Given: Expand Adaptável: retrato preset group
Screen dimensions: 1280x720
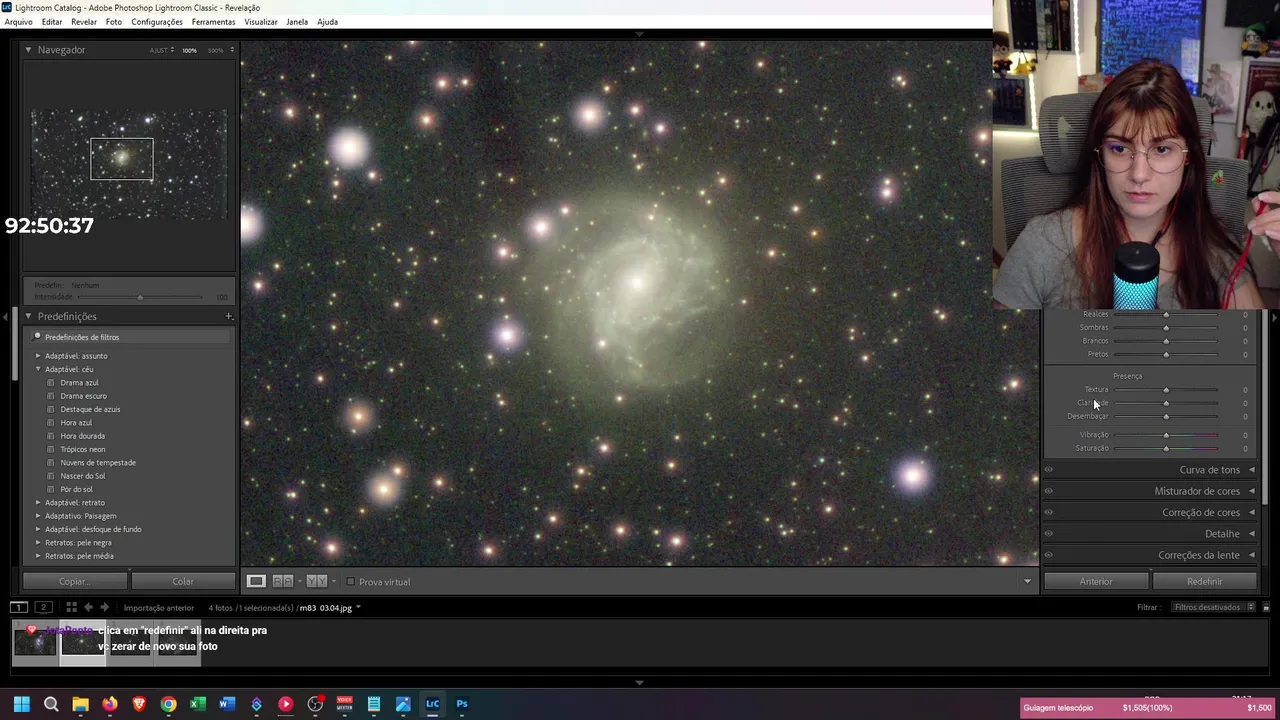Looking at the screenshot, I should click(38, 502).
